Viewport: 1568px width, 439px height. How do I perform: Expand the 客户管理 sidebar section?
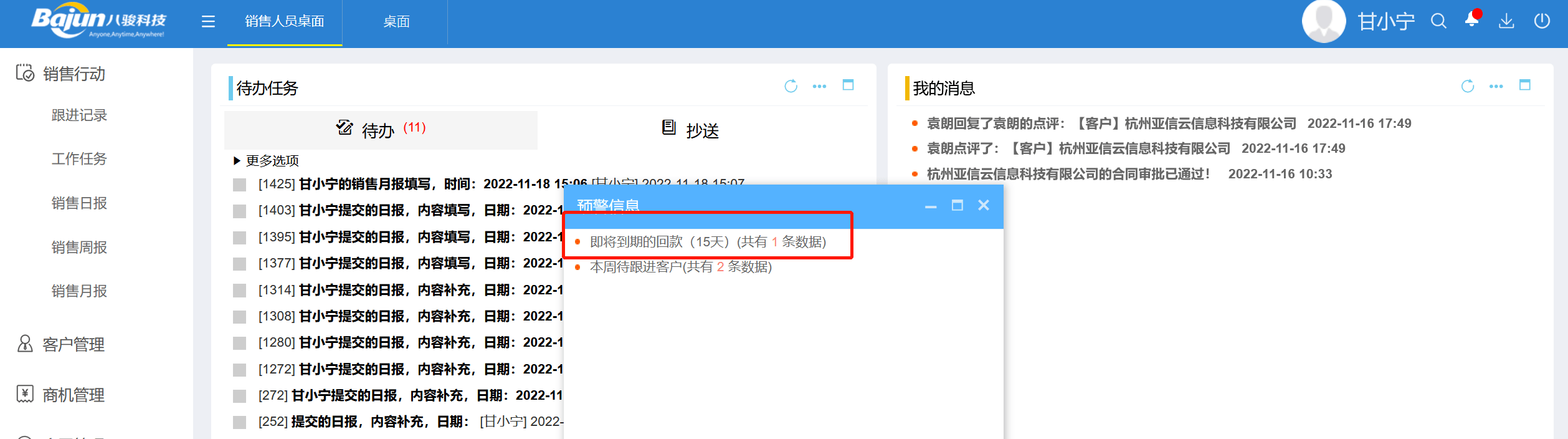pyautogui.click(x=73, y=344)
